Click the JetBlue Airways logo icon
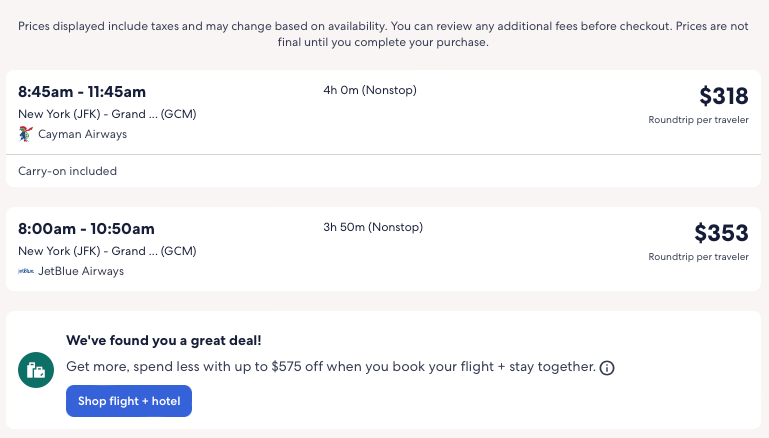Viewport: 769px width, 438px height. 26,271
